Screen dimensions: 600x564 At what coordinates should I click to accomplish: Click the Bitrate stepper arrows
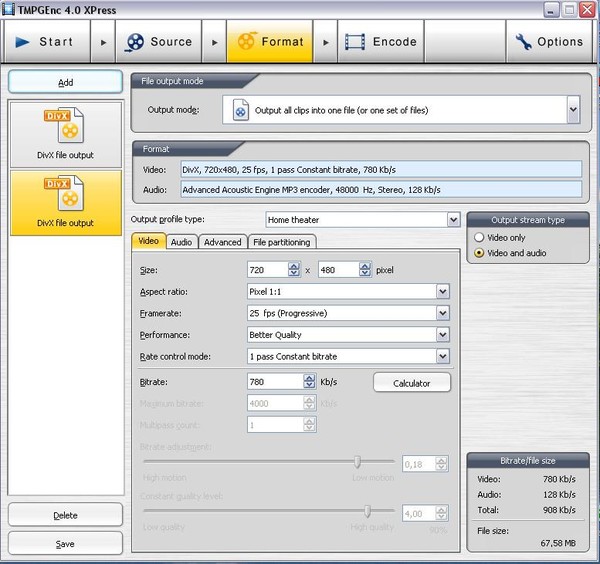309,382
